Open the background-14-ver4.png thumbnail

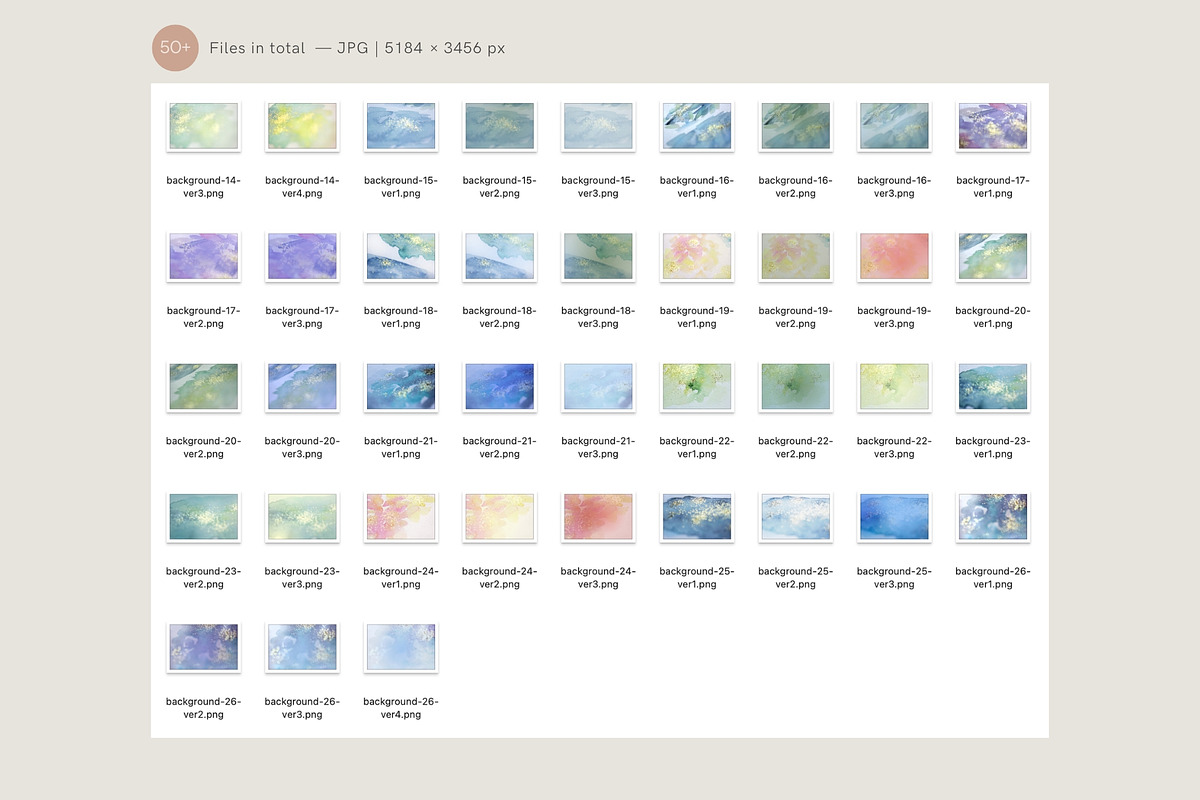click(302, 126)
